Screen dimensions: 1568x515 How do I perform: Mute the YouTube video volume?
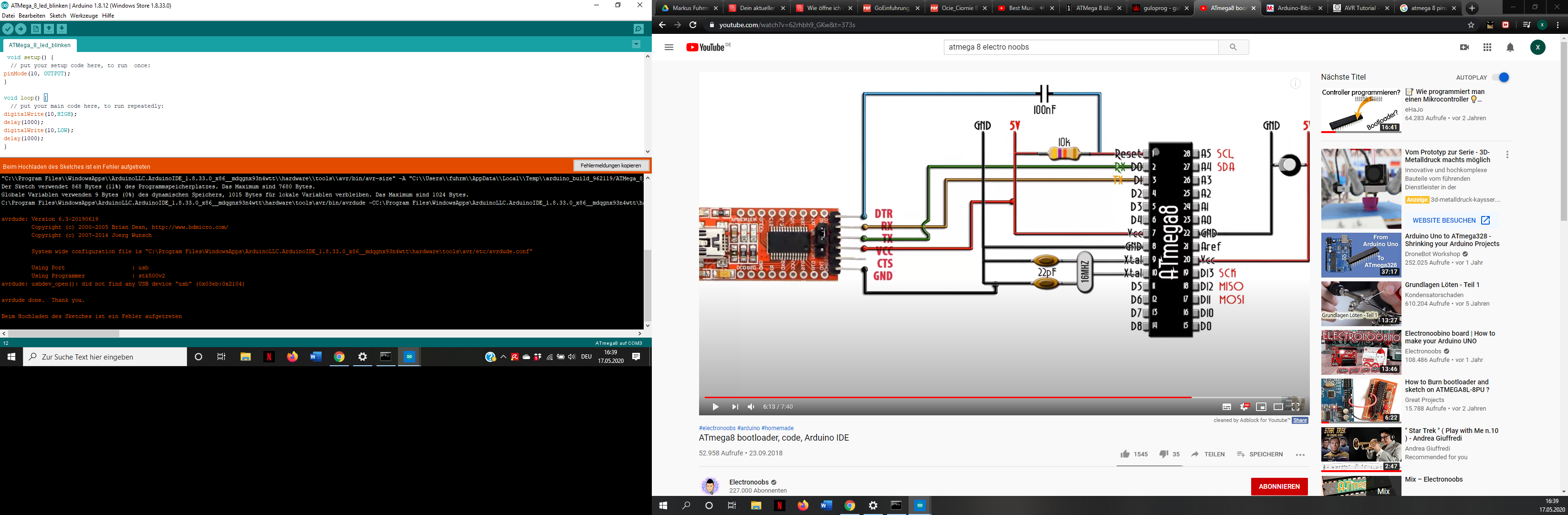pos(751,407)
